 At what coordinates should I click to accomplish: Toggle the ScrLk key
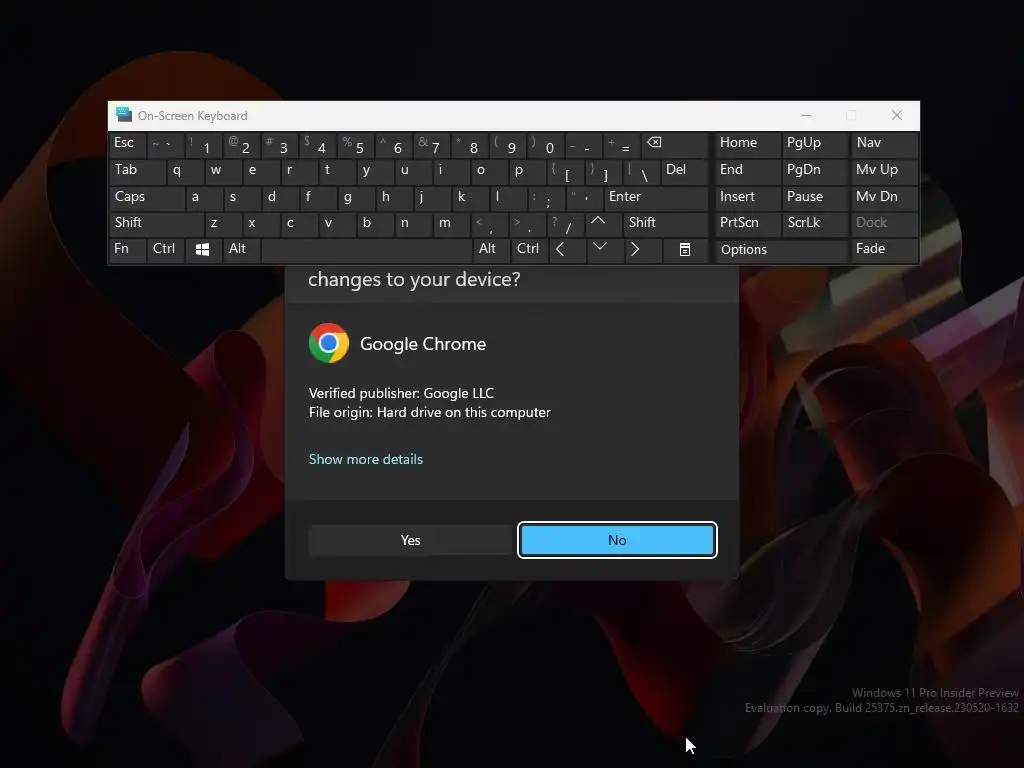tap(814, 223)
